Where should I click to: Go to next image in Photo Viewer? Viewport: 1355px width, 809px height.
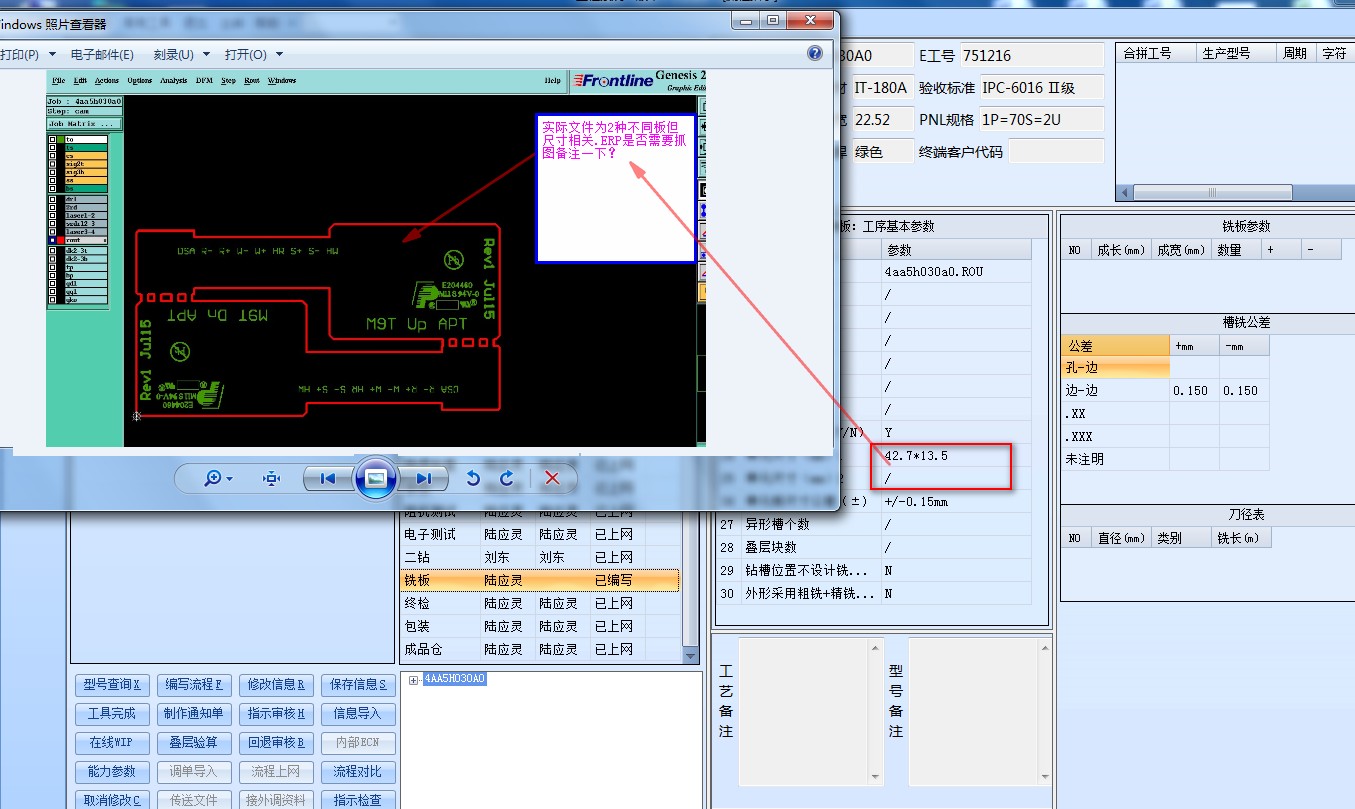pos(423,478)
